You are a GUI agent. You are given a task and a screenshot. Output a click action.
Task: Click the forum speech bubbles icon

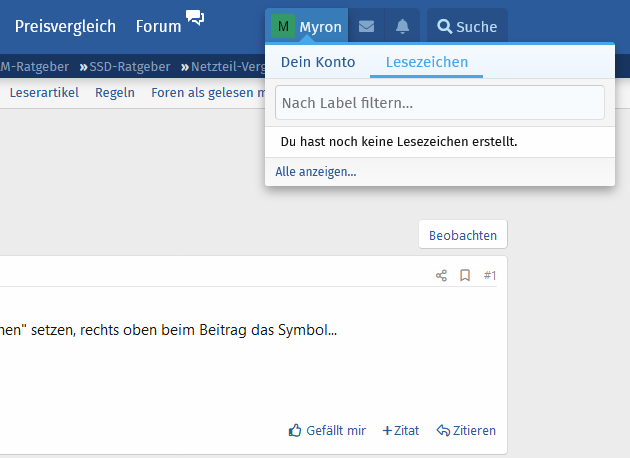[195, 18]
